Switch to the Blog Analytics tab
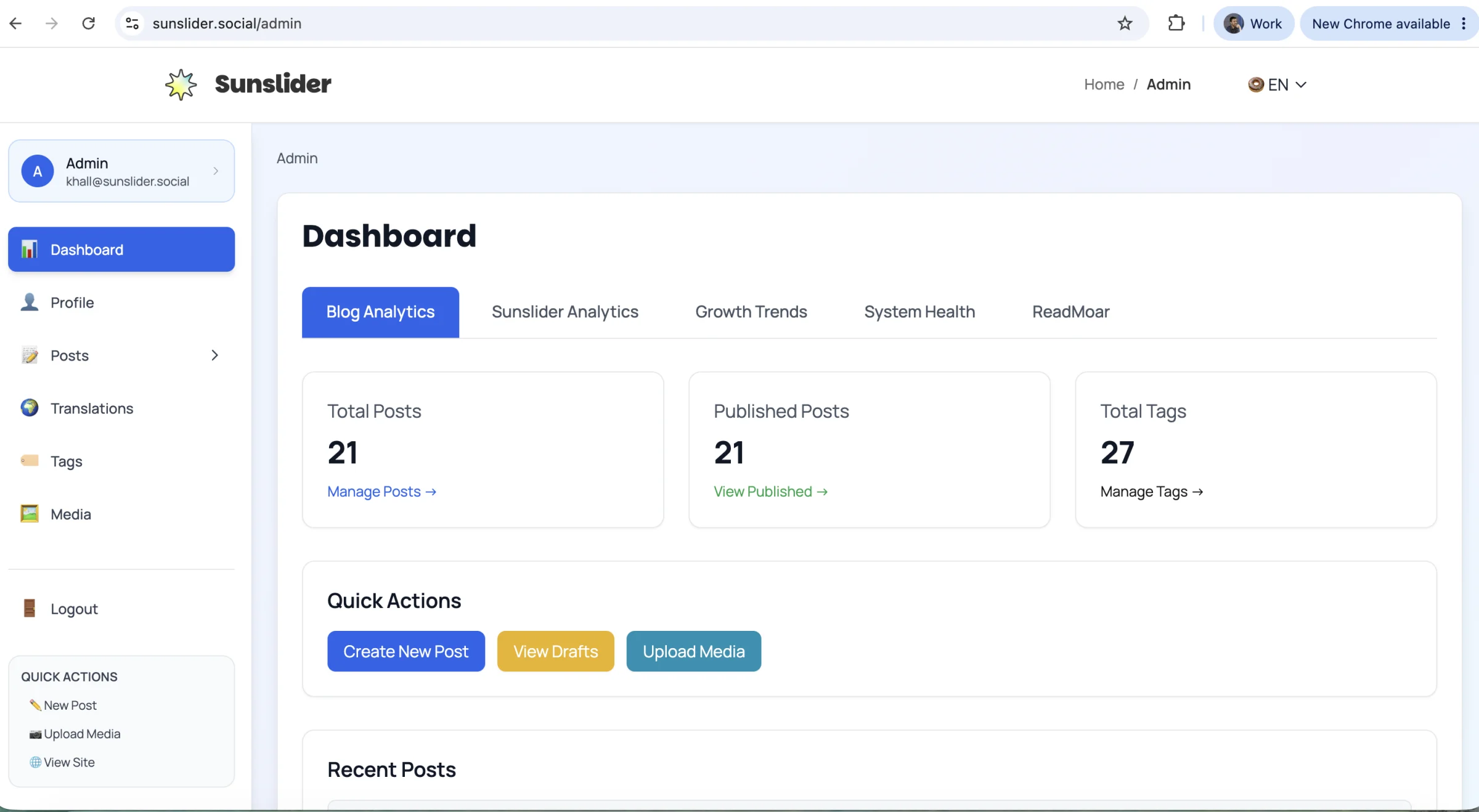Screen dimensions: 1479x812 [380, 312]
